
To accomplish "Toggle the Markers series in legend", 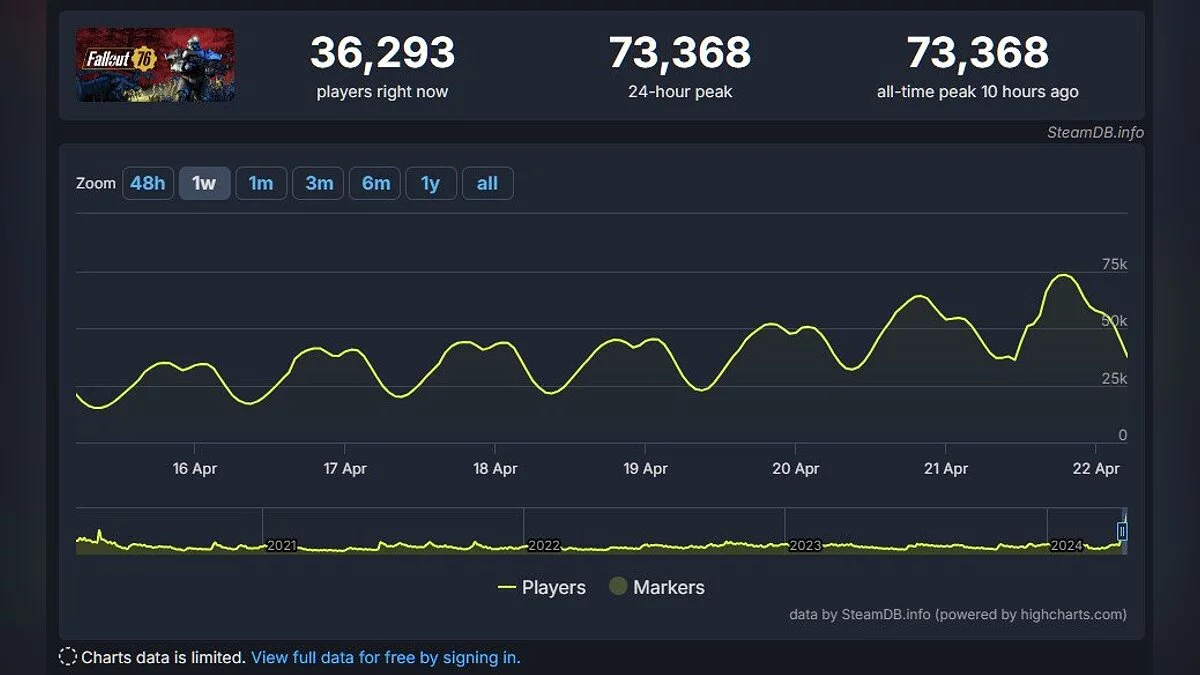I will coord(657,587).
